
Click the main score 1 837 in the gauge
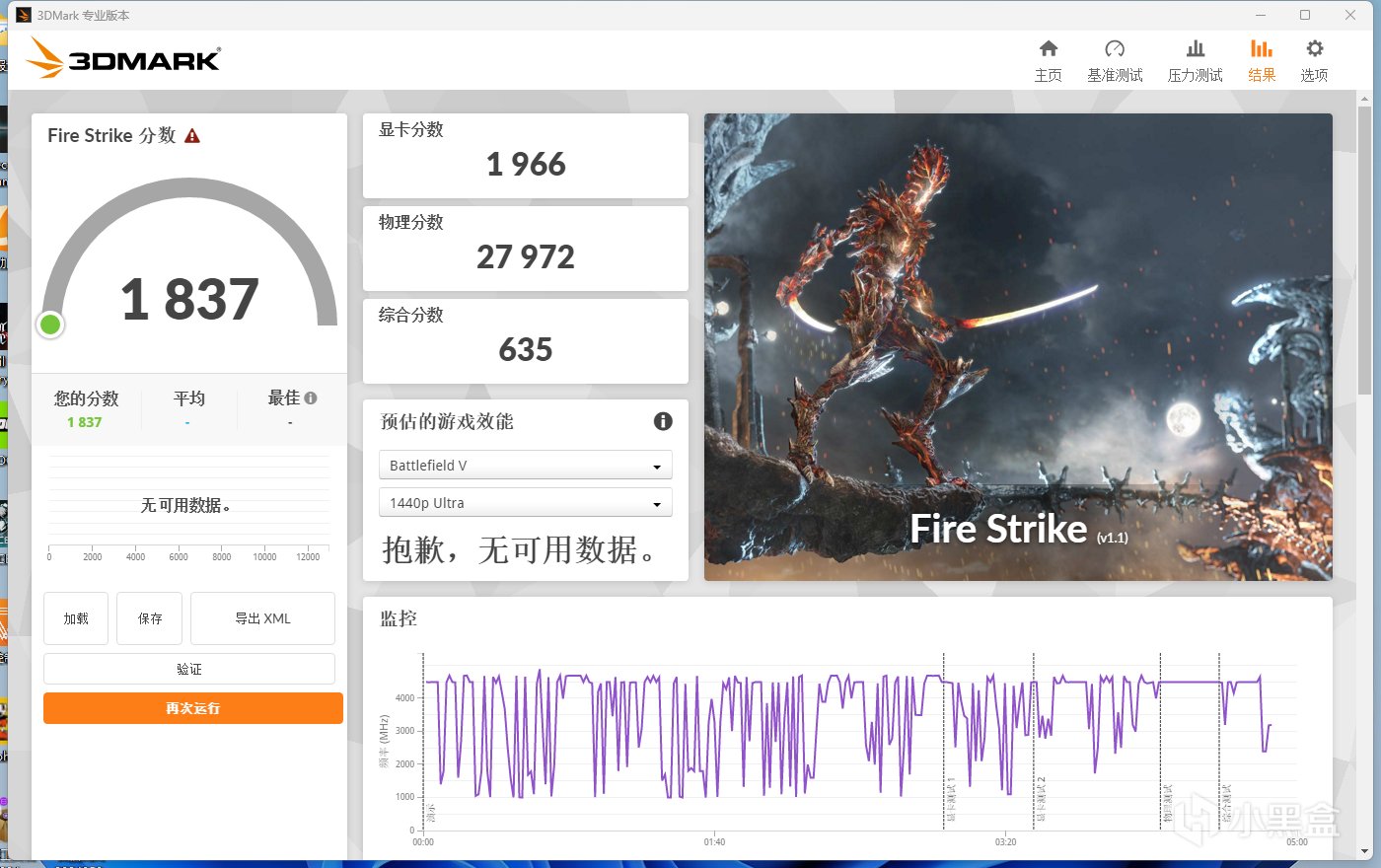pyautogui.click(x=189, y=299)
